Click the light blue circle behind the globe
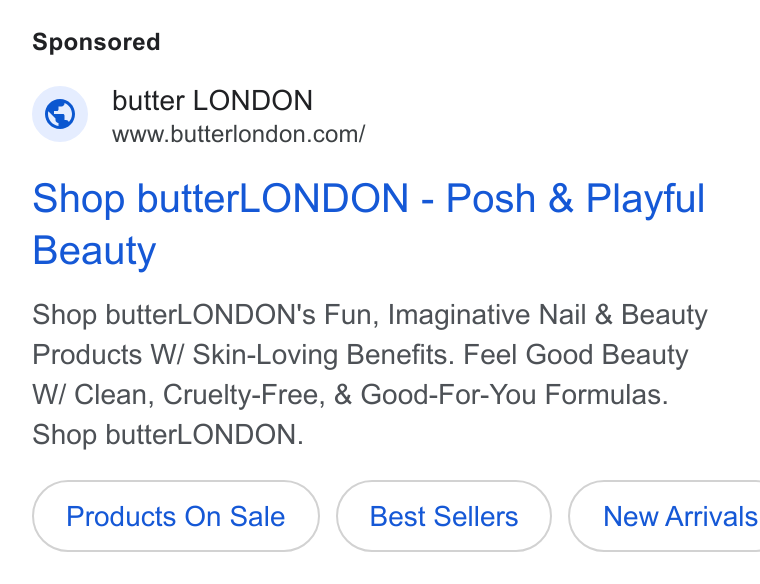760x584 pixels. 60,114
